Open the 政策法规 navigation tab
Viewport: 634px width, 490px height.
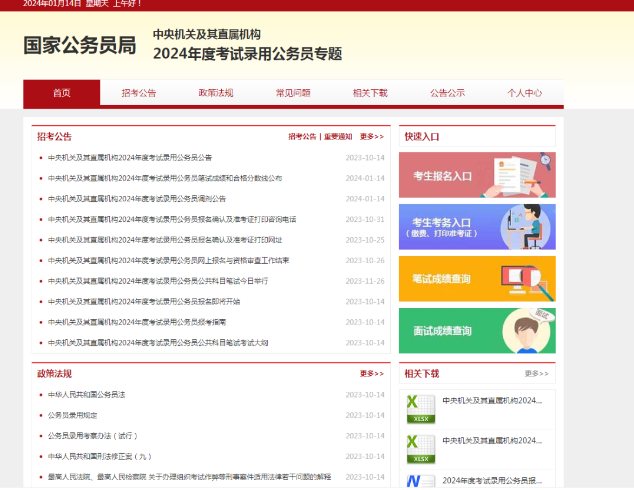click(216, 93)
